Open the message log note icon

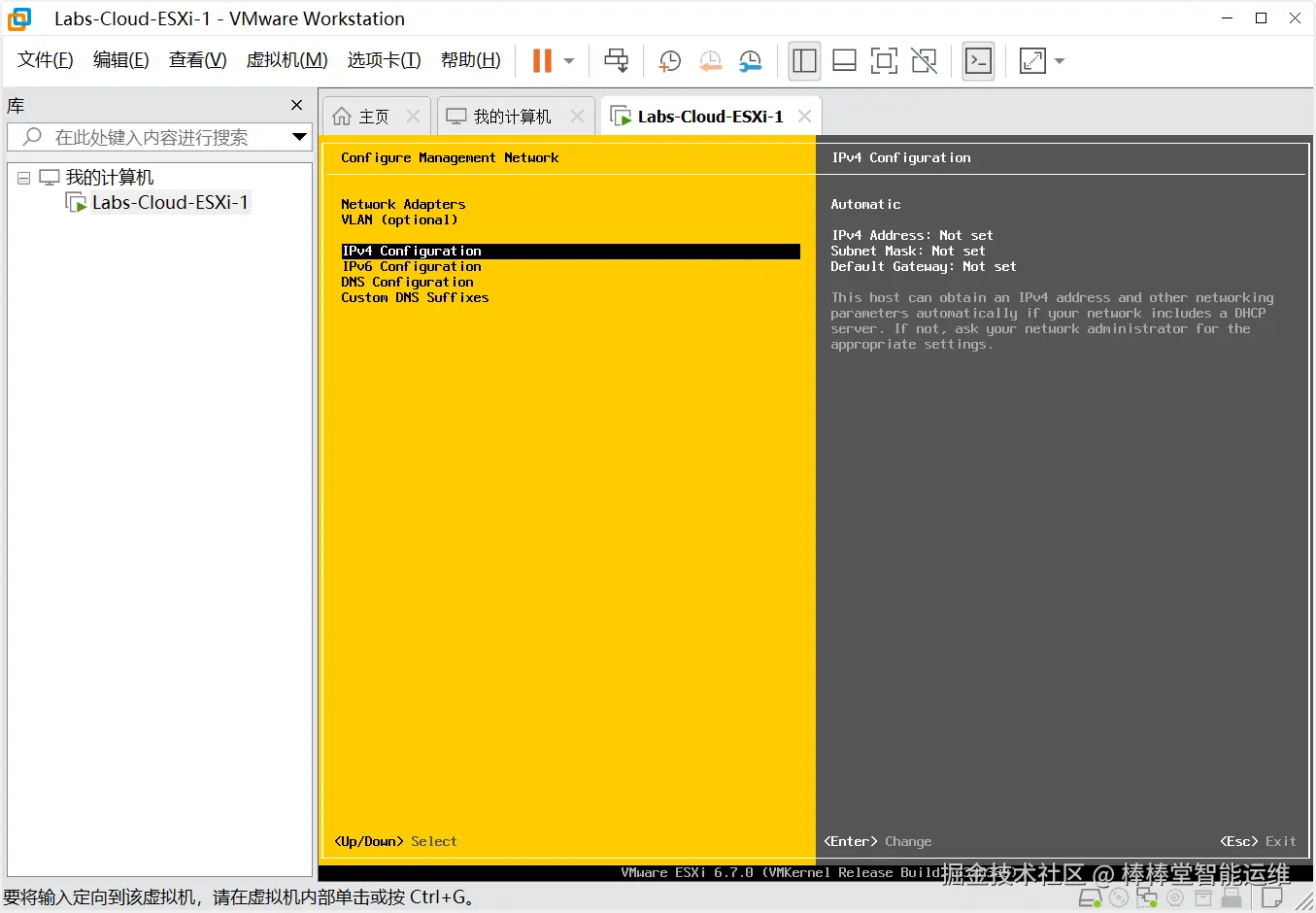1271,898
